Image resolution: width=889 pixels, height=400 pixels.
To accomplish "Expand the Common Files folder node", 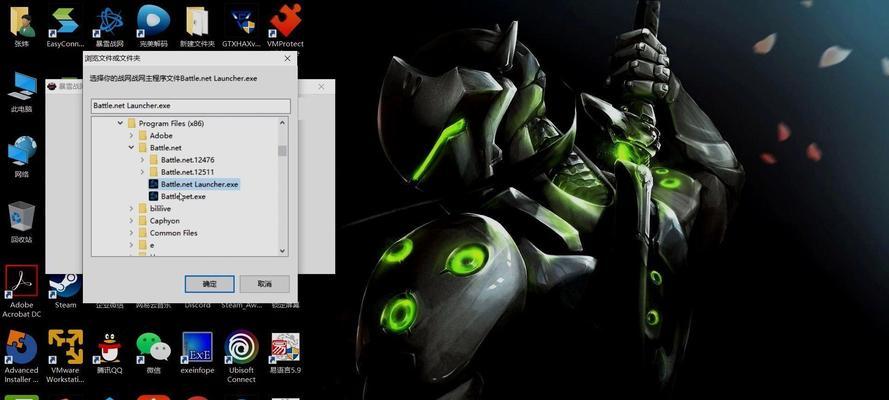I will 132,233.
